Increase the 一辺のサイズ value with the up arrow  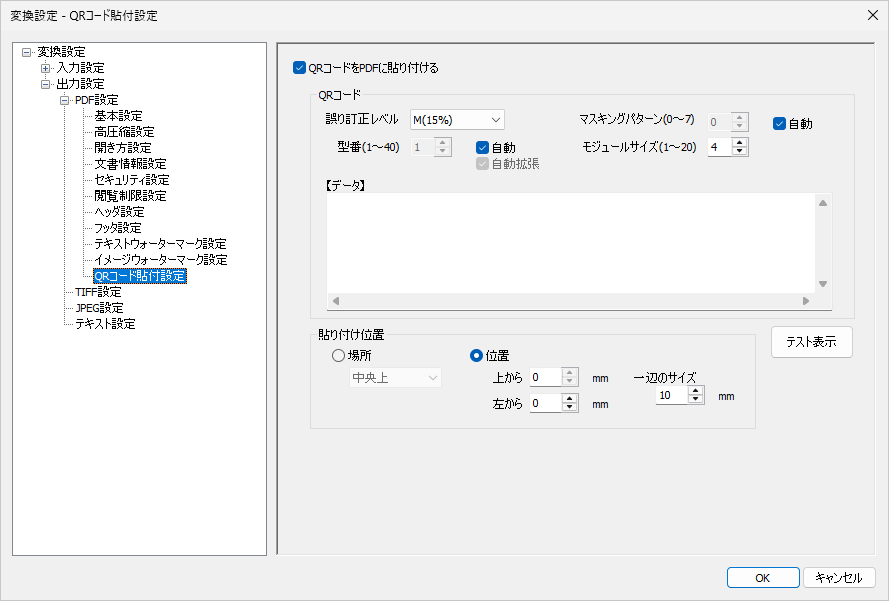click(696, 391)
